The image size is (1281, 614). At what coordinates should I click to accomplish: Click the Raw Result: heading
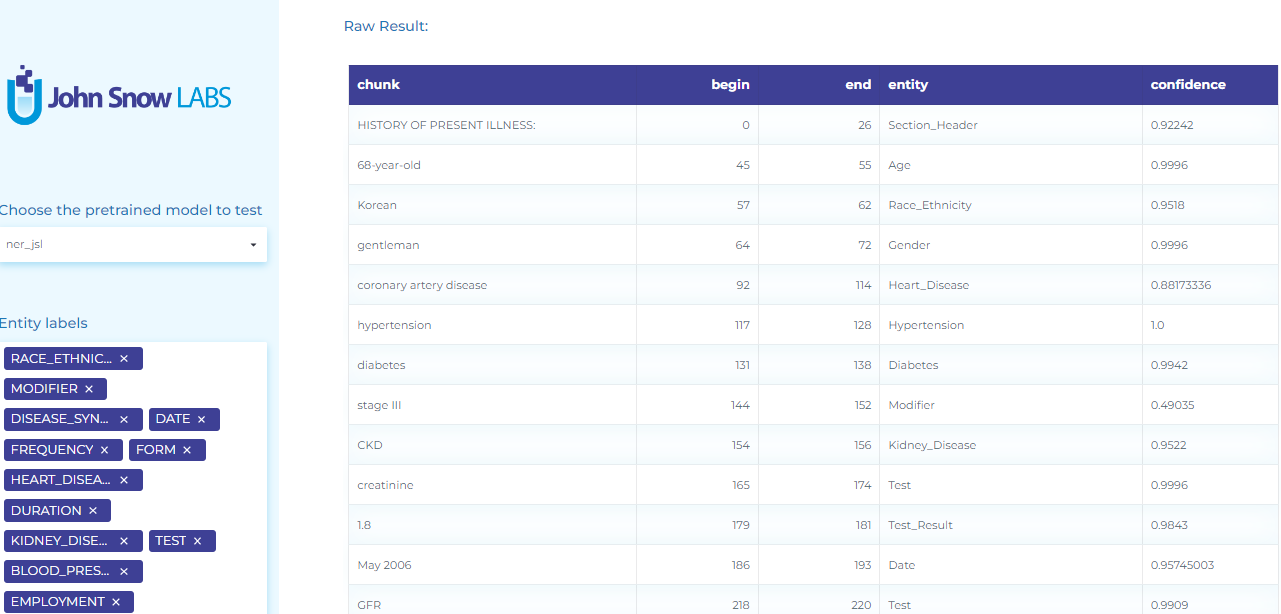pos(386,26)
